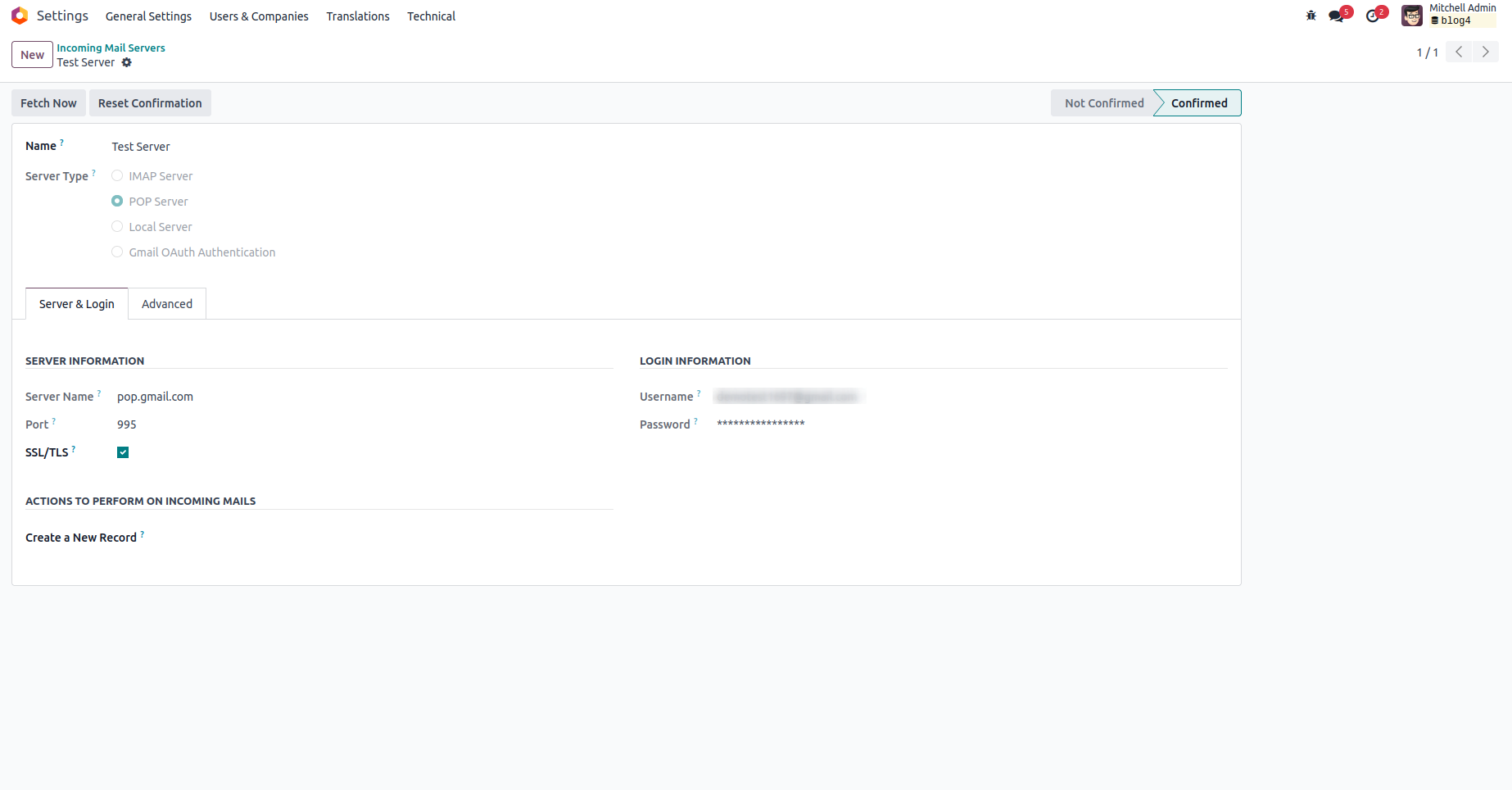Go to next record arrow
The width and height of the screenshot is (1512, 790).
1485,52
